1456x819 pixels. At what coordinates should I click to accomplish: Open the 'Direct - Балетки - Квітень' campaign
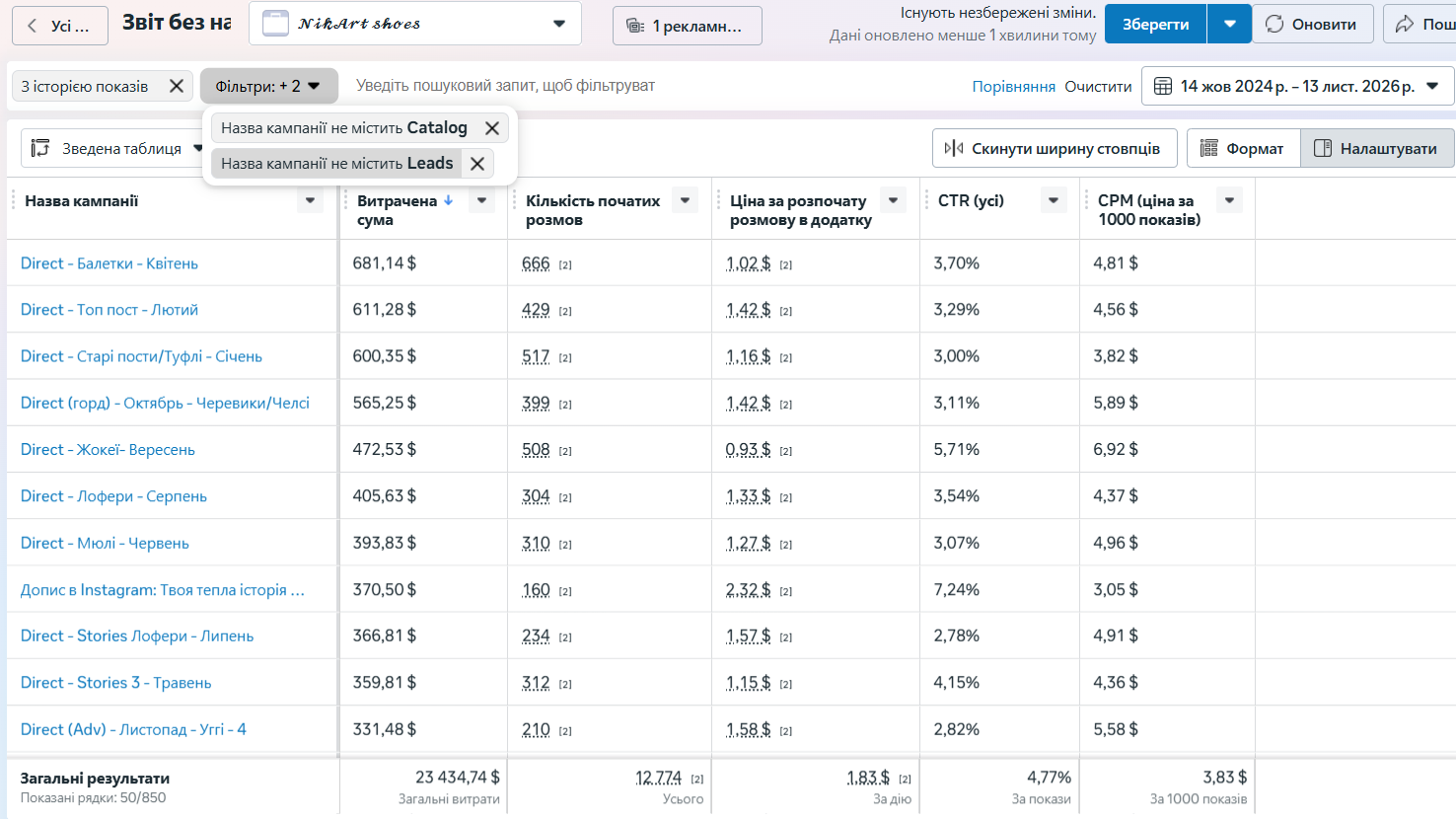[x=109, y=263]
